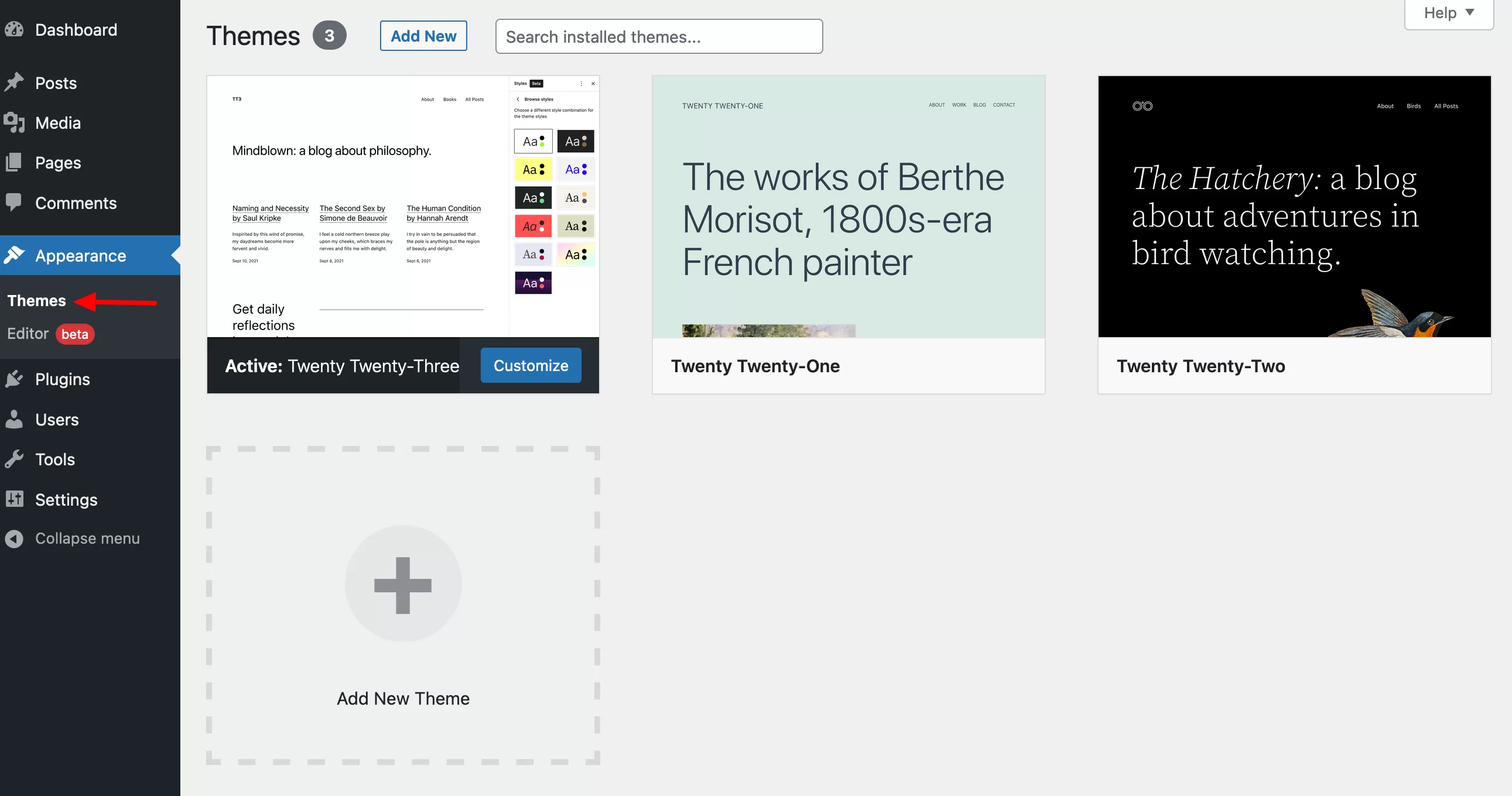
Task: Click the Dashboard gauge icon
Action: (14, 29)
